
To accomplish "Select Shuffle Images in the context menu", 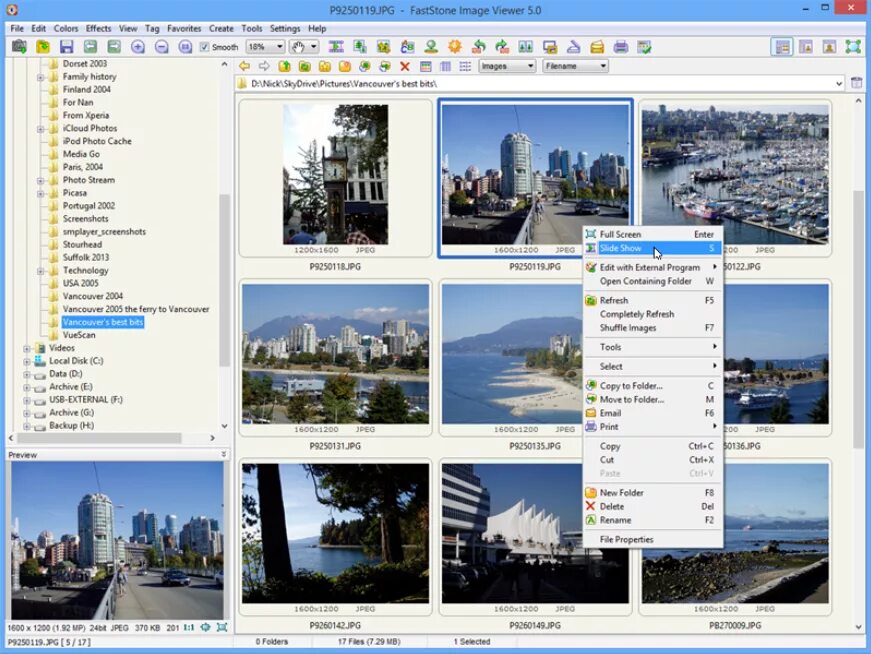I will pos(653,328).
